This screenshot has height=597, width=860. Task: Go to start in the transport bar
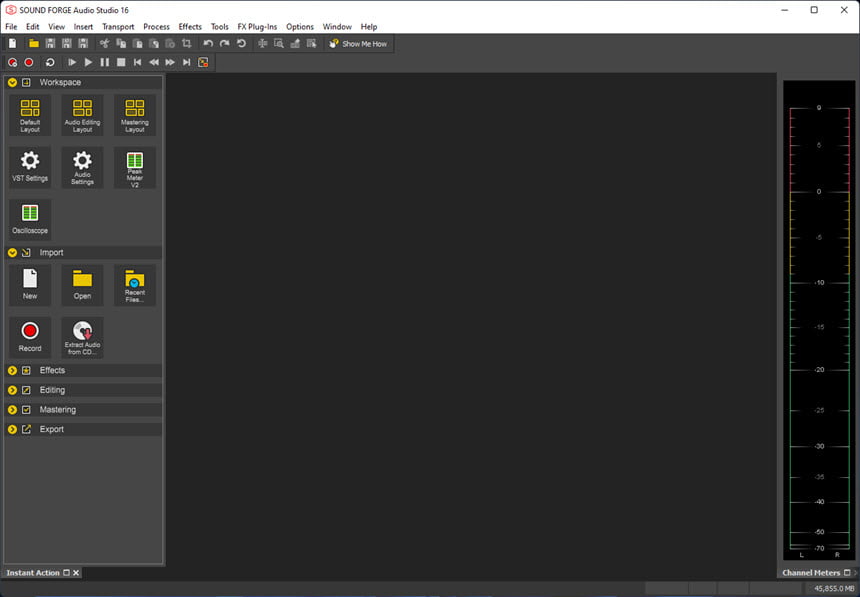coord(138,63)
